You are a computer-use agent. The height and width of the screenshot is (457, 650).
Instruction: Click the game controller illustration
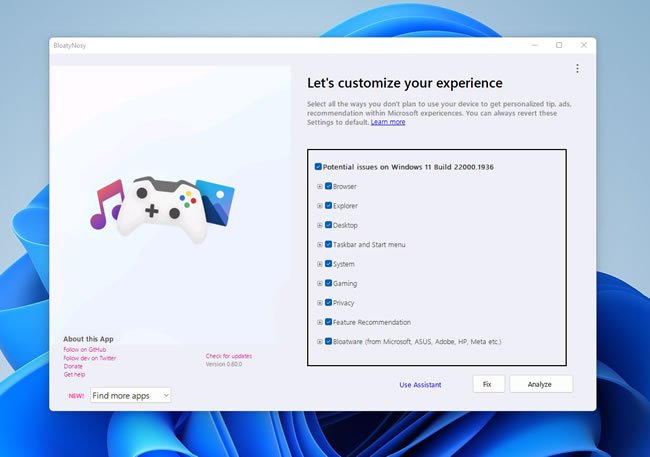pyautogui.click(x=162, y=209)
